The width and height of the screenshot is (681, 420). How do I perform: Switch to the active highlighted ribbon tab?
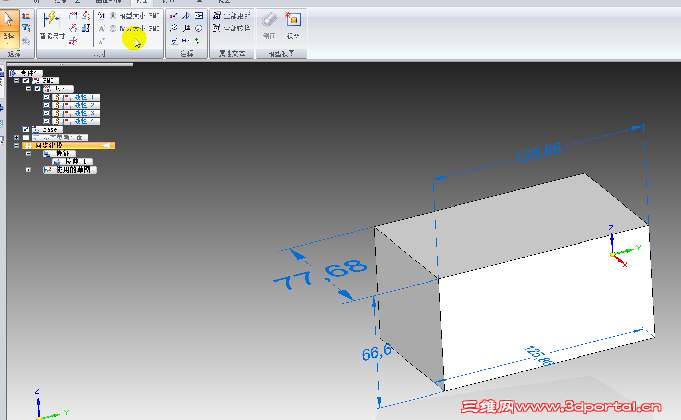click(142, 3)
